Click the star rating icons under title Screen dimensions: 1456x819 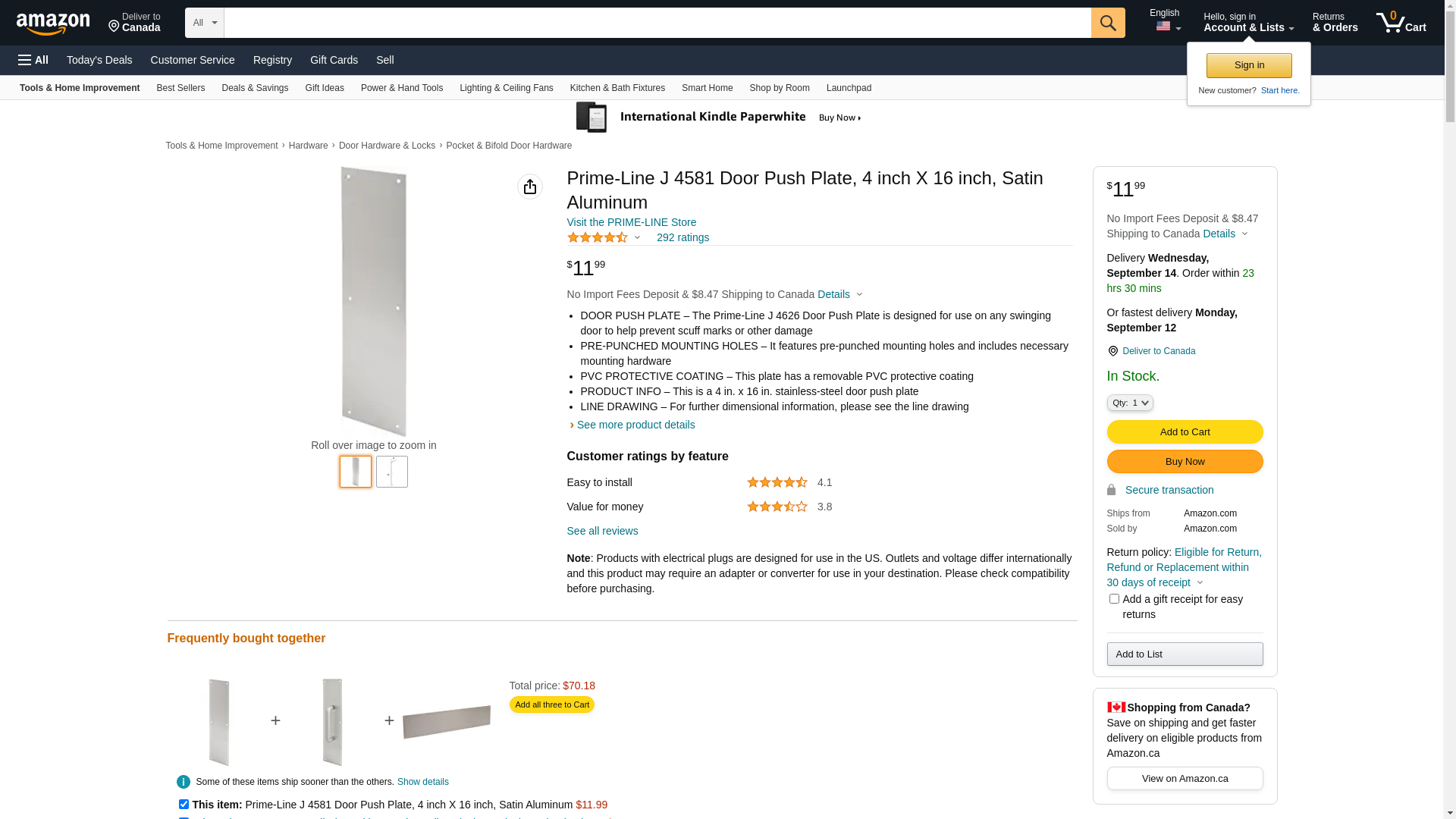(x=598, y=237)
